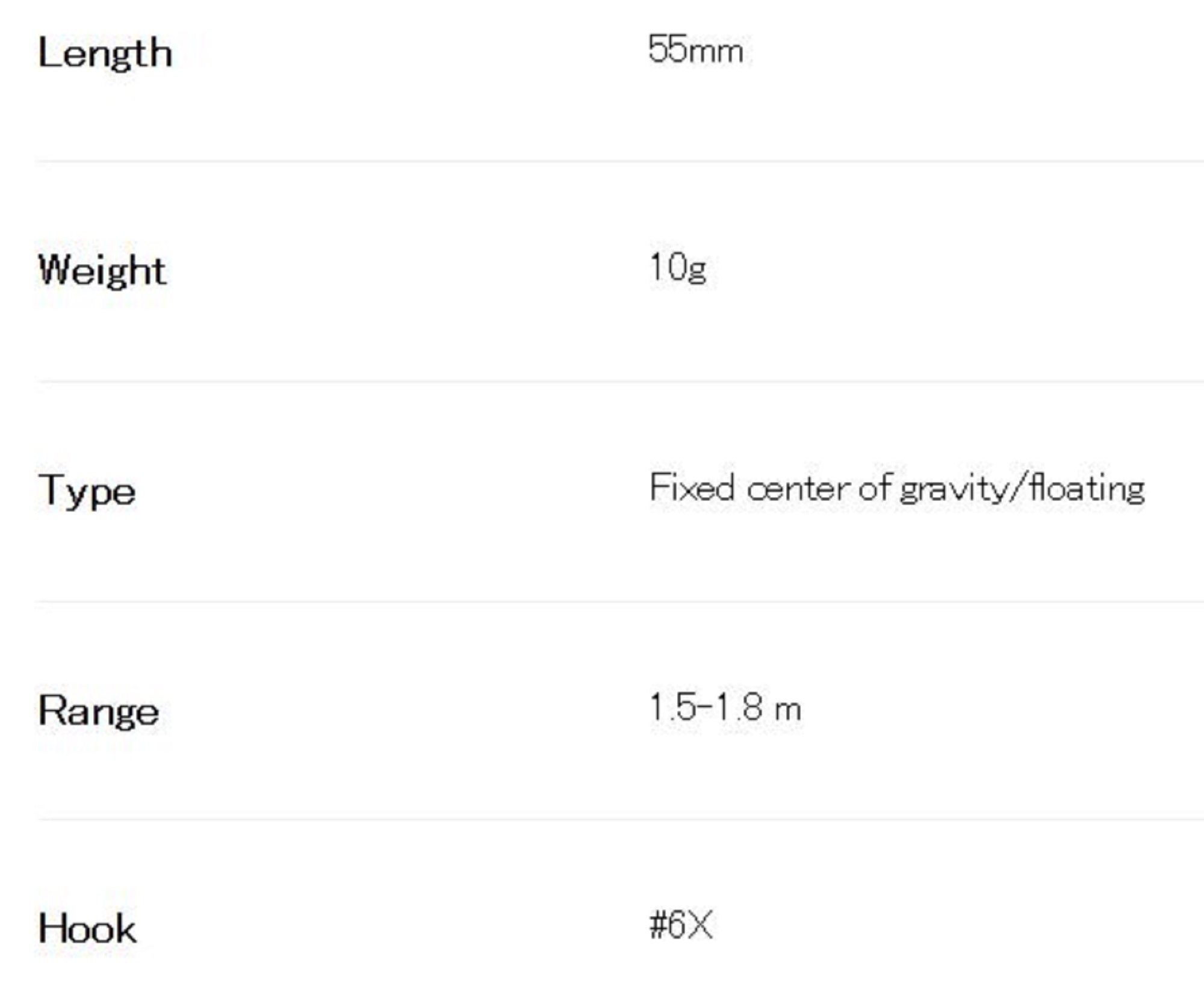The height and width of the screenshot is (998, 1204).
Task: Click the Type label
Action: (x=87, y=491)
